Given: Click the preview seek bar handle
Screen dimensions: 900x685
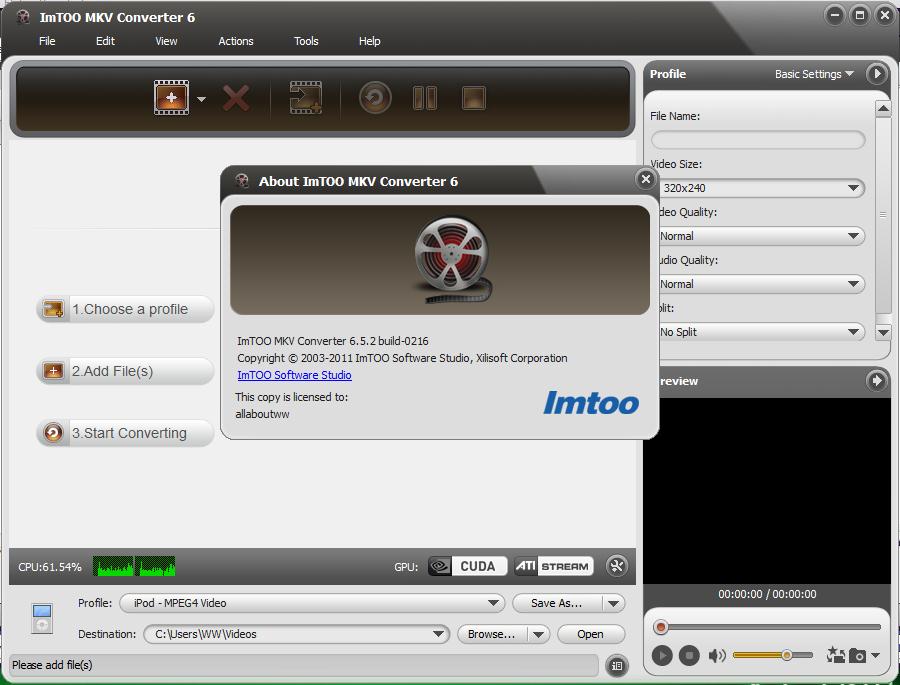Looking at the screenshot, I should click(661, 627).
